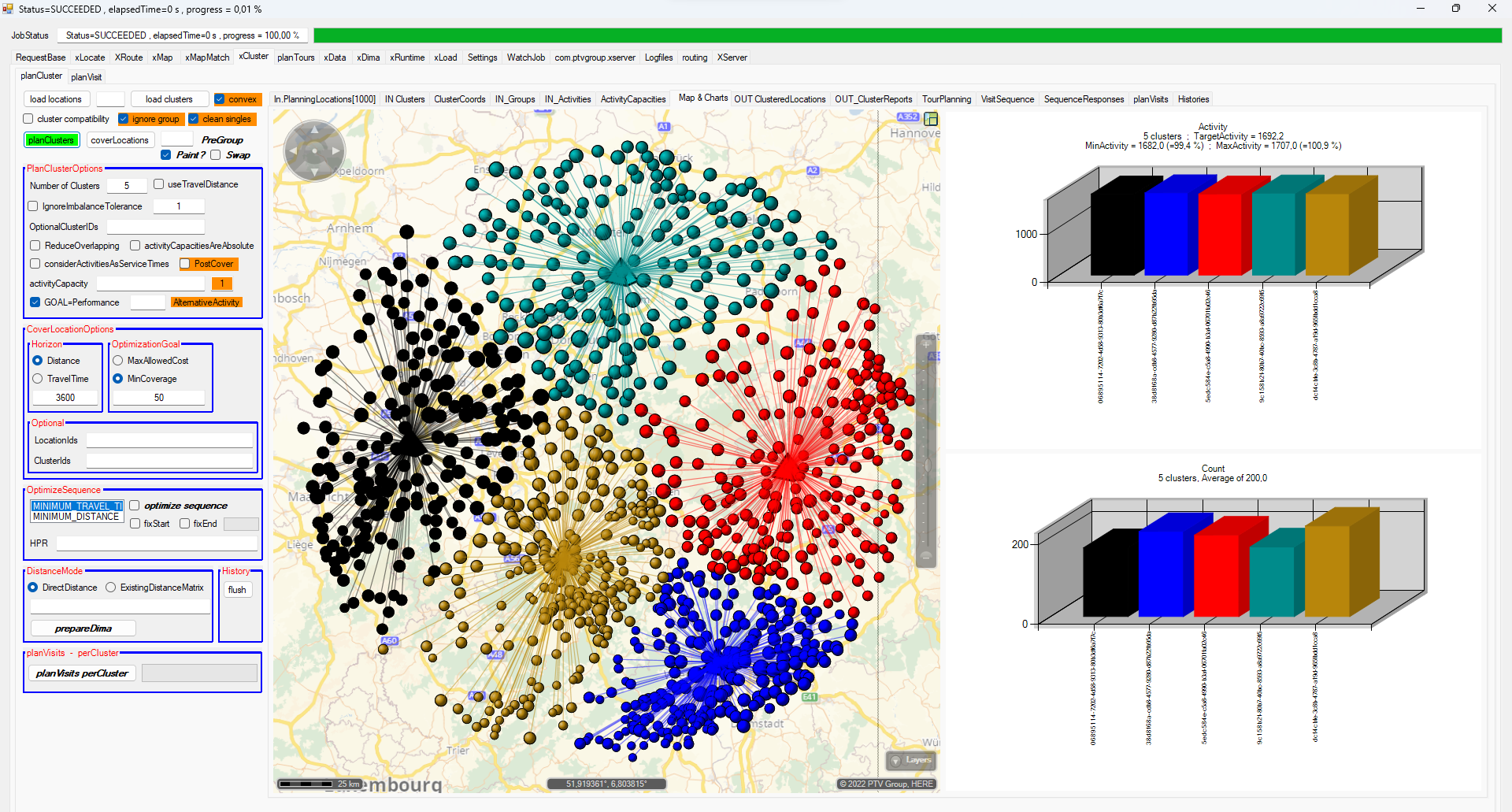
Task: Enable the ReduceOverlapping checkbox
Action: pos(35,246)
